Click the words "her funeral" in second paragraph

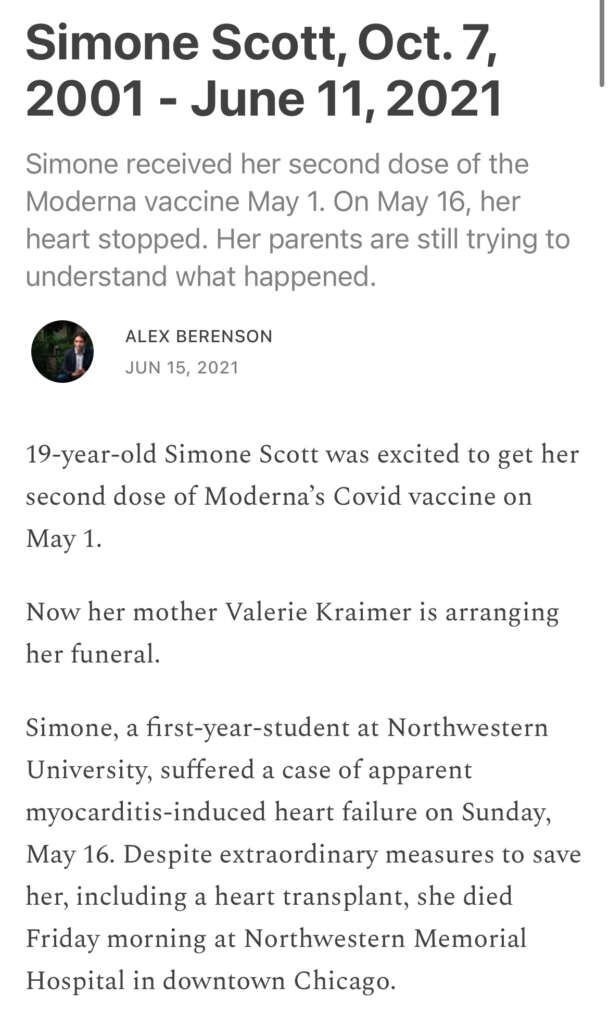(x=92, y=654)
